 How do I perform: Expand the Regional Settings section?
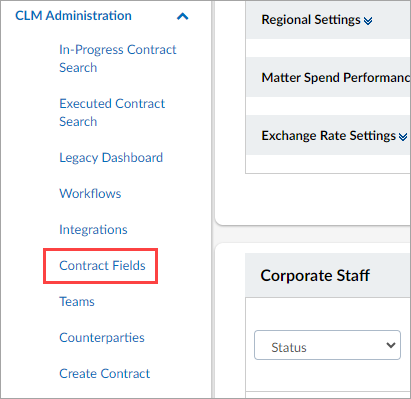(328, 20)
